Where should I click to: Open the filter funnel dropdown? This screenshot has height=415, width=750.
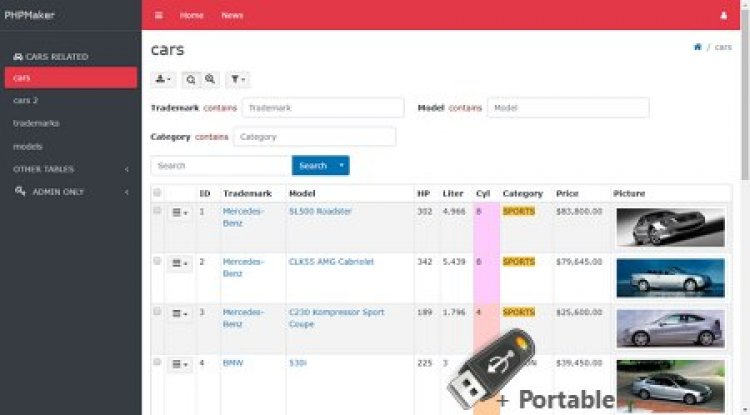238,79
